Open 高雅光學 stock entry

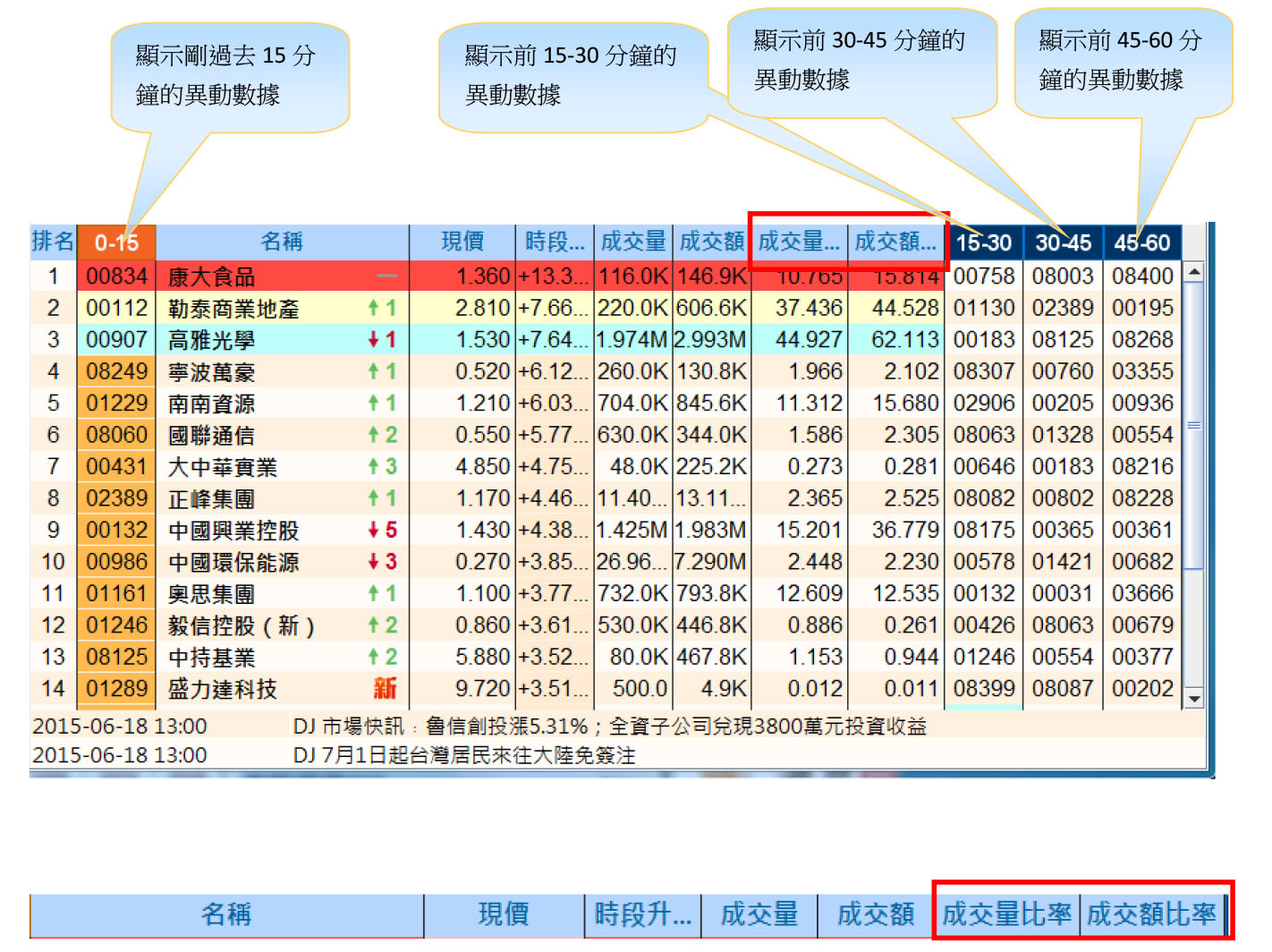pos(212,340)
